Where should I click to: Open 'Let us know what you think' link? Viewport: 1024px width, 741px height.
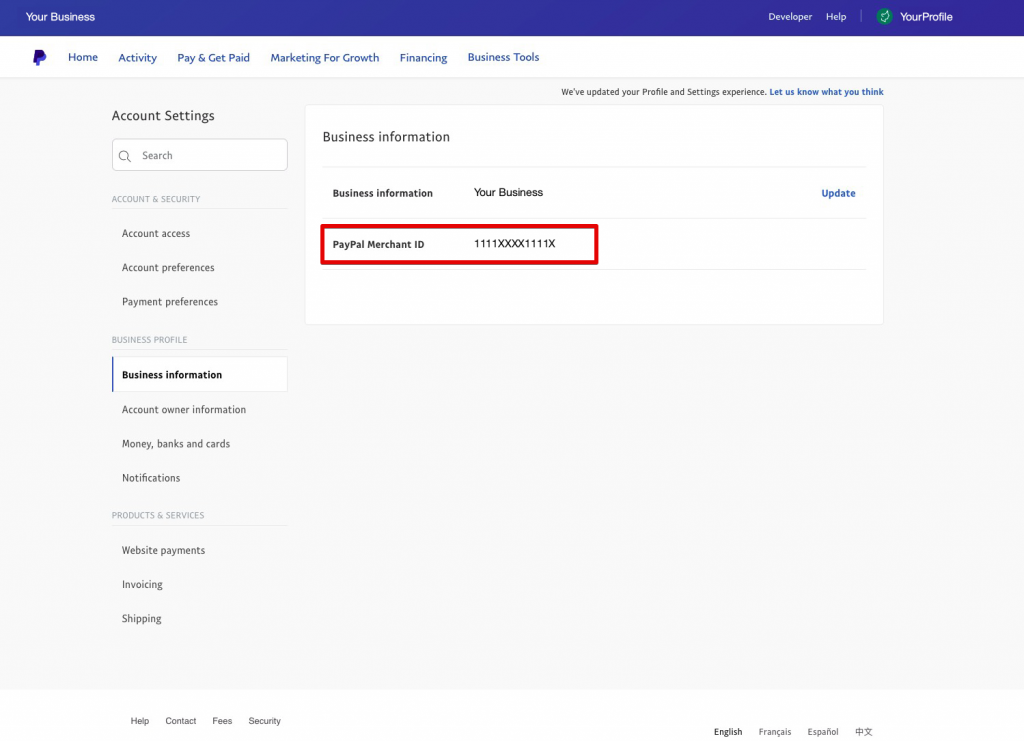[x=826, y=92]
